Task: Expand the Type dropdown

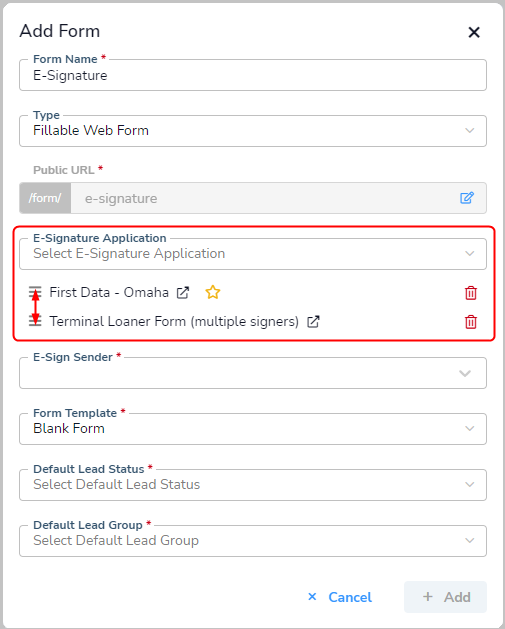Action: pos(253,131)
